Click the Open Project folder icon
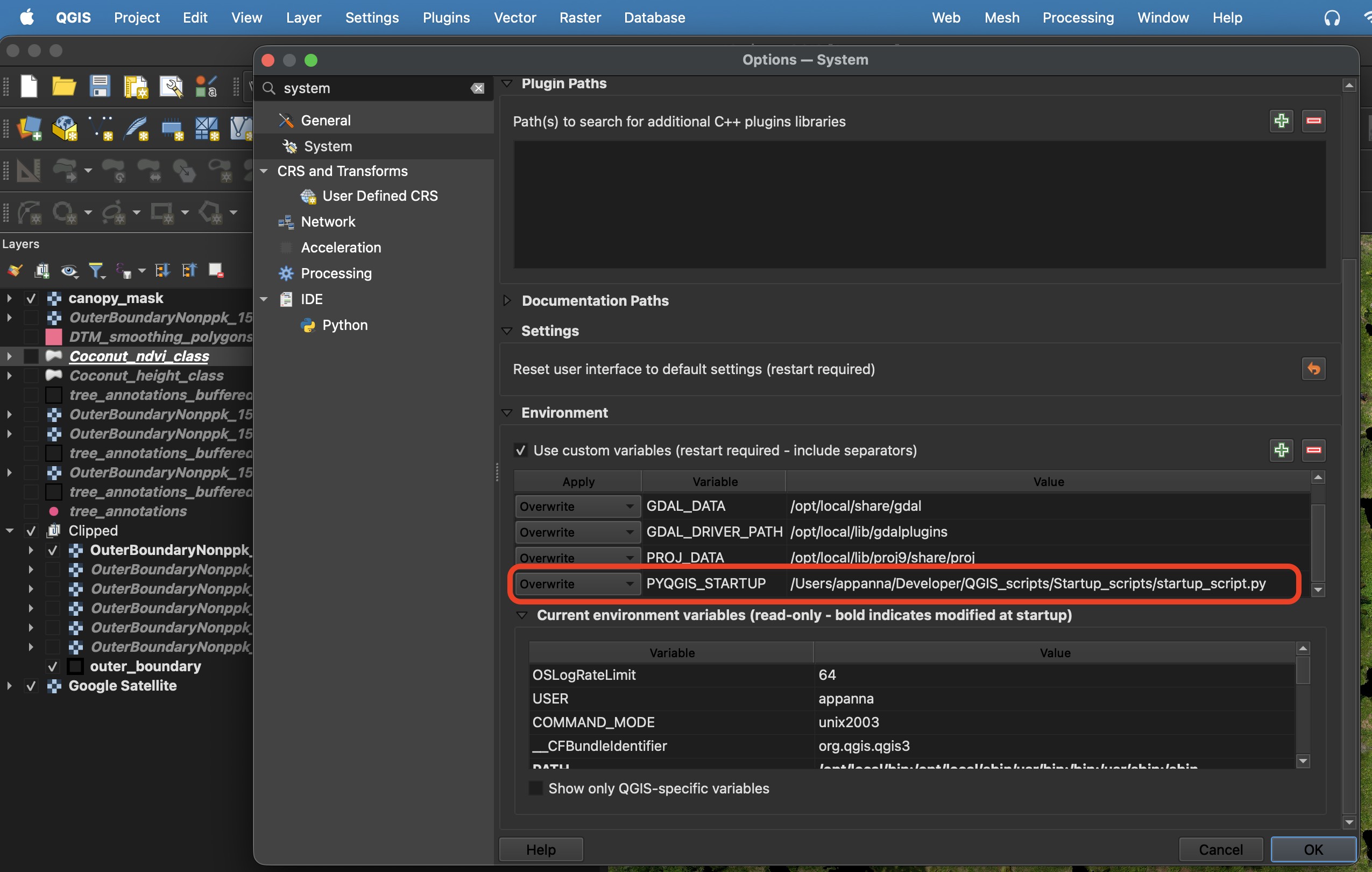 click(x=64, y=87)
